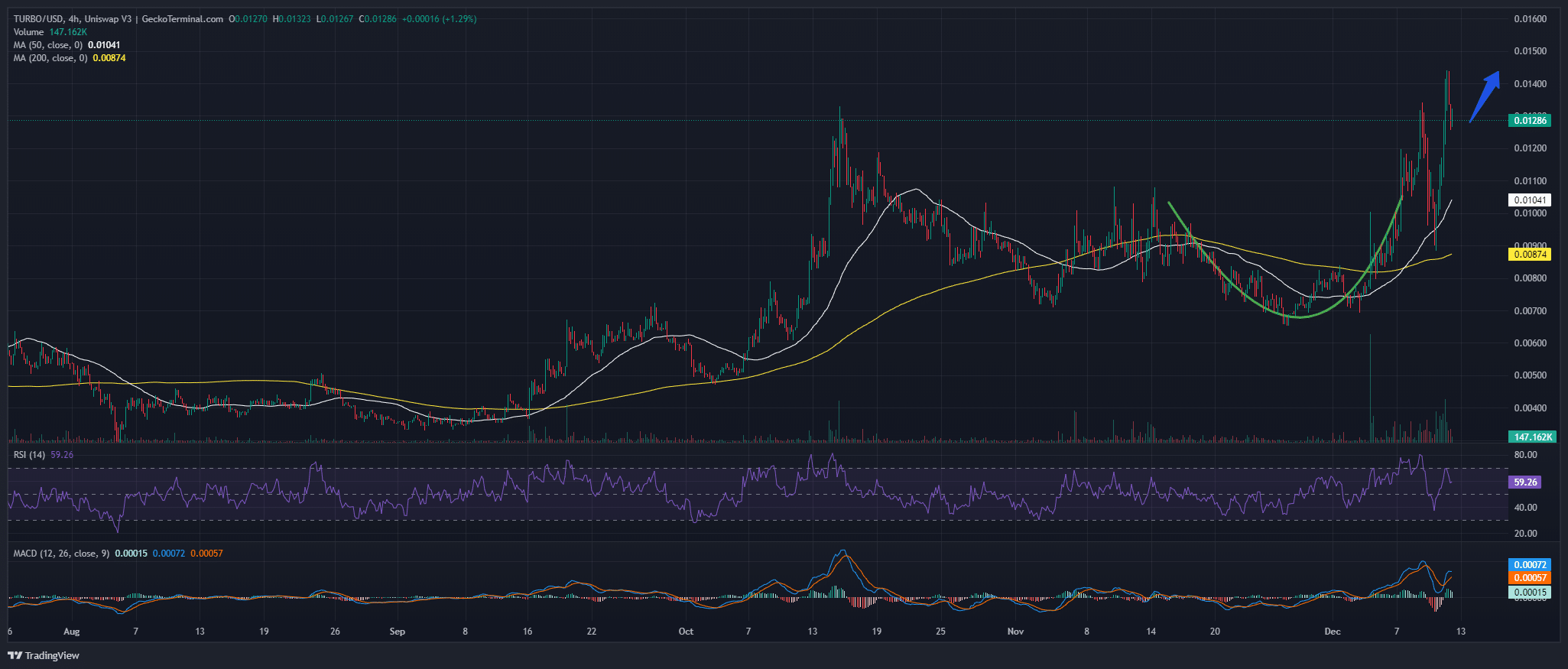Click the RSI (14) indicator label
The image size is (1568, 669).
click(29, 455)
